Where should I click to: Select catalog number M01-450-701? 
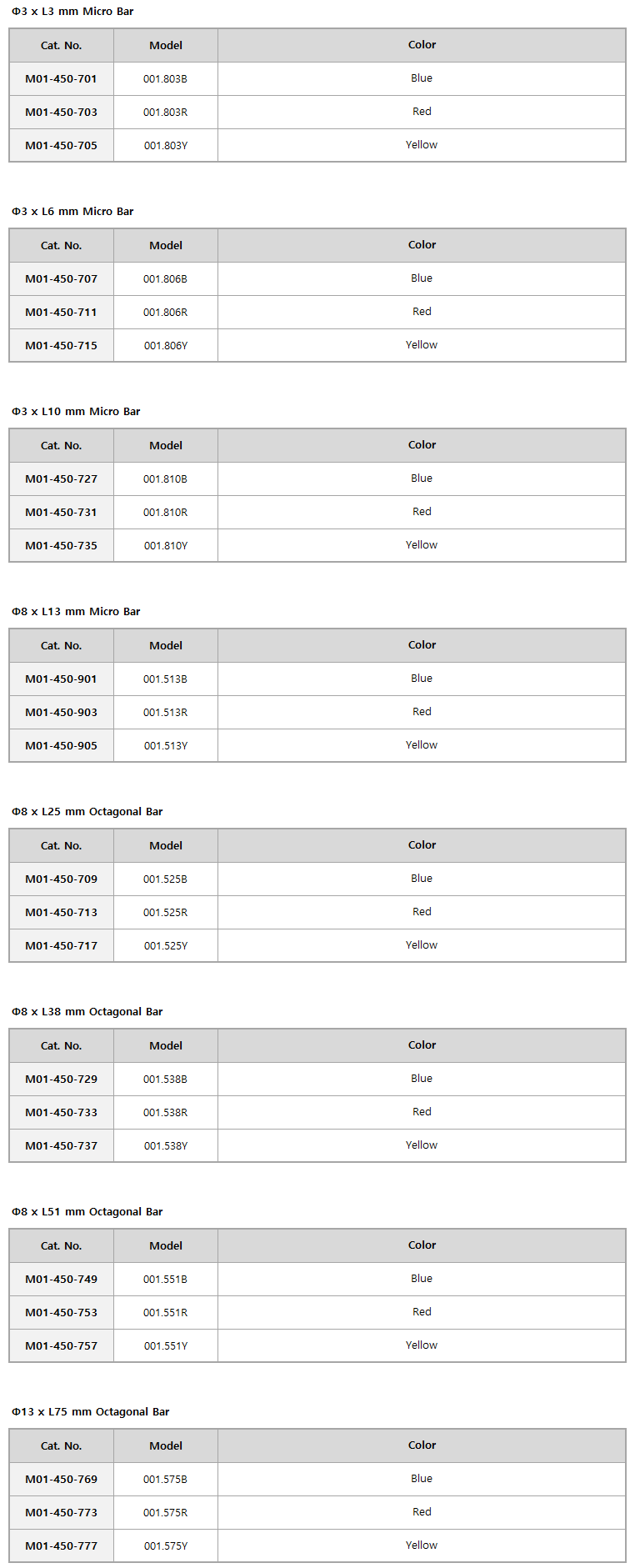pos(62,79)
